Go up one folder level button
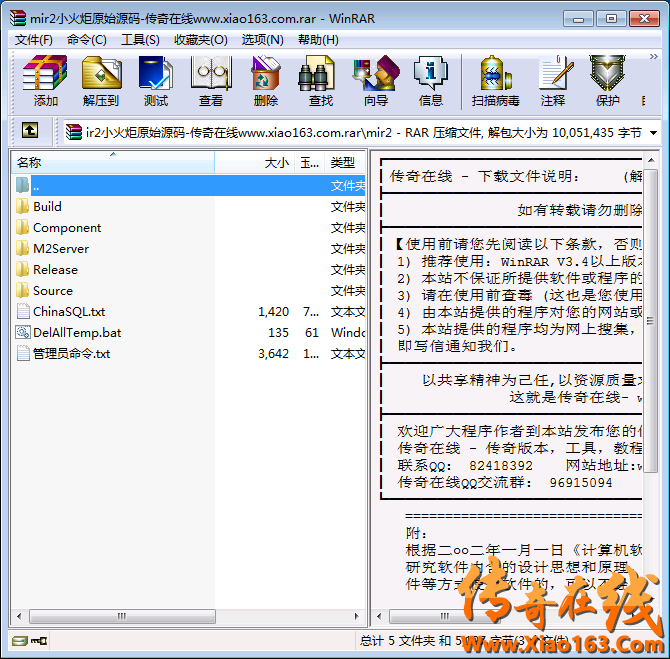Viewport: 670px width, 659px height. pyautogui.click(x=30, y=130)
